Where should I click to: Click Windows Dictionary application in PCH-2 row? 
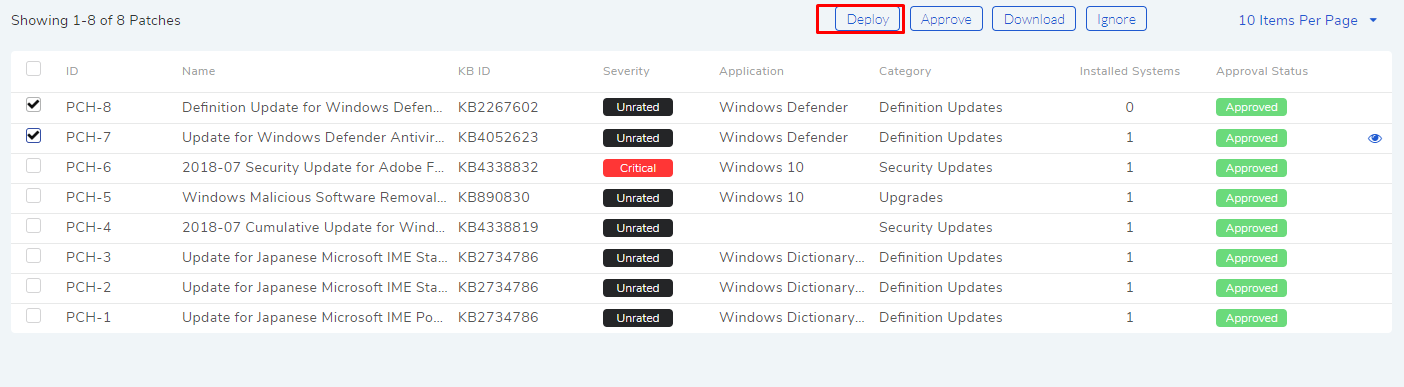(x=792, y=287)
